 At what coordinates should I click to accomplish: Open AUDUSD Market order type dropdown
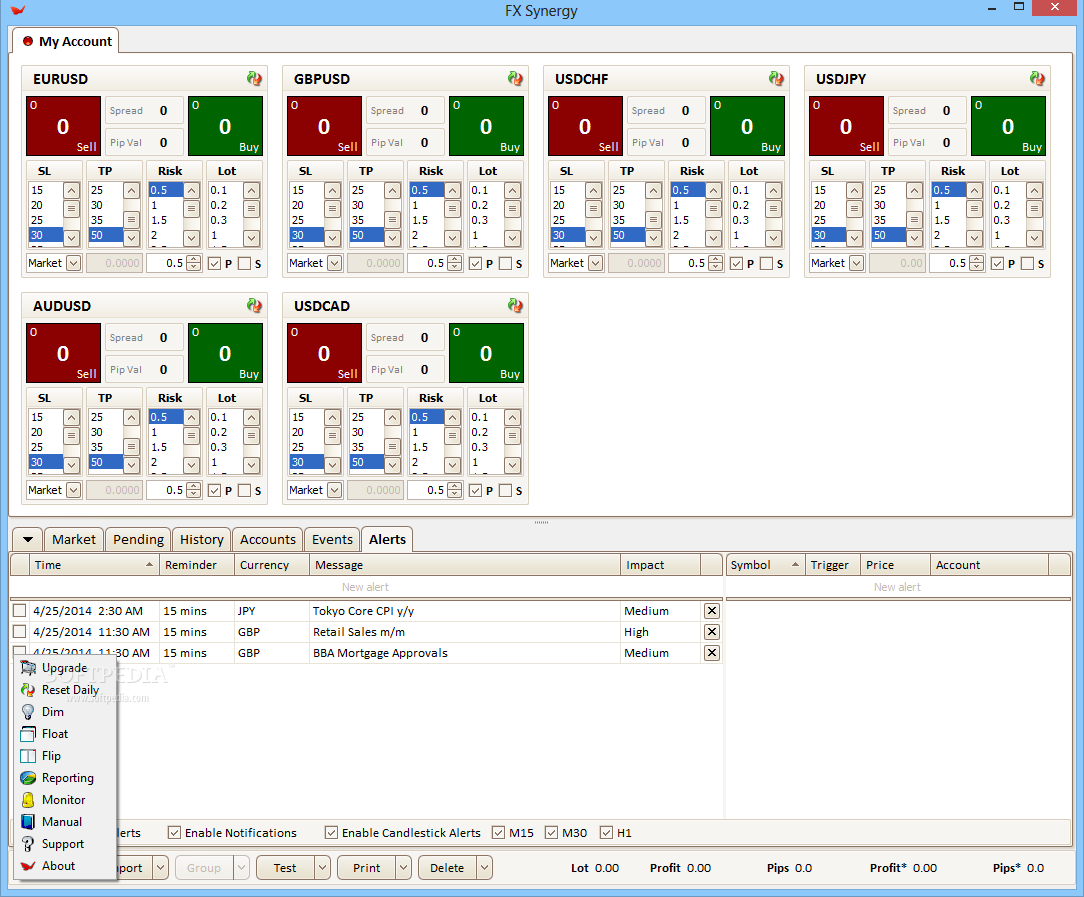pos(73,490)
